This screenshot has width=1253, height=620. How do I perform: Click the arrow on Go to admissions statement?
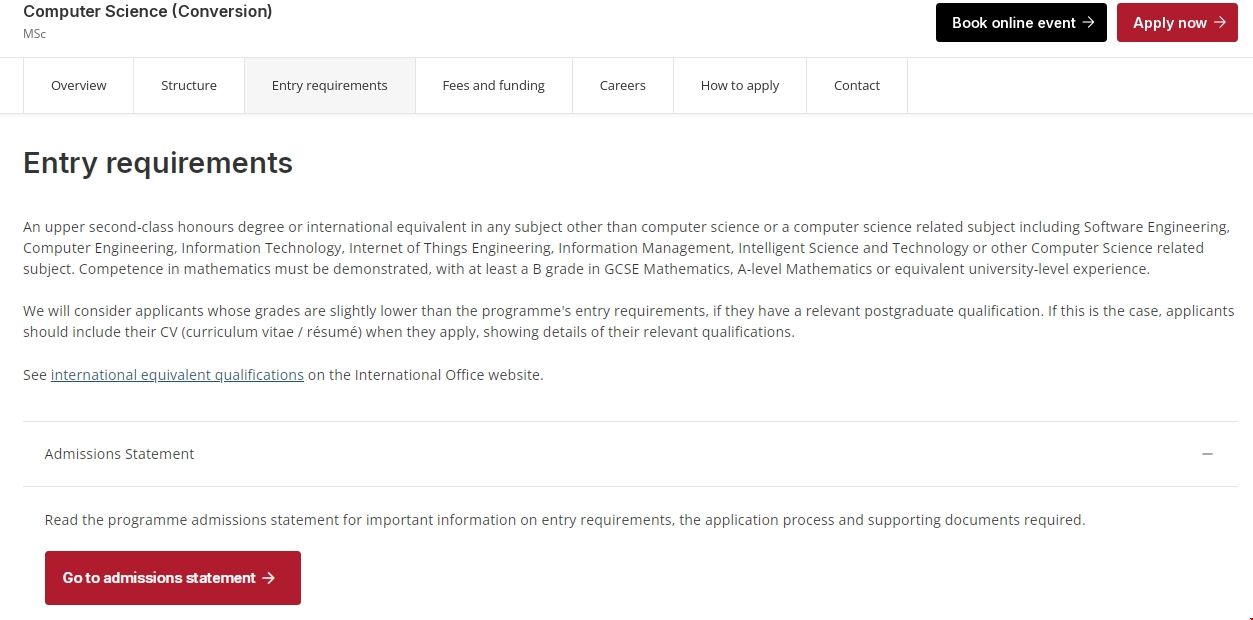click(268, 578)
